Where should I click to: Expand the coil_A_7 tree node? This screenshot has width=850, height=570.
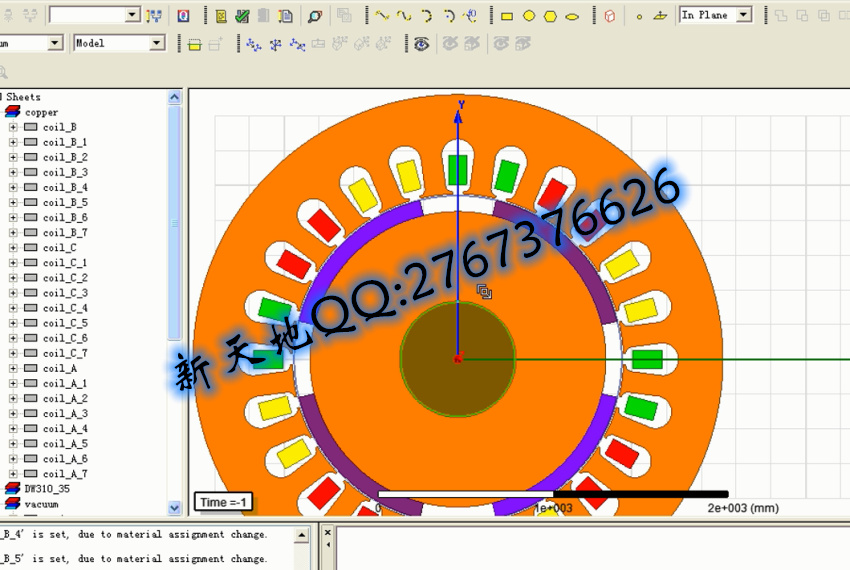pyautogui.click(x=13, y=473)
